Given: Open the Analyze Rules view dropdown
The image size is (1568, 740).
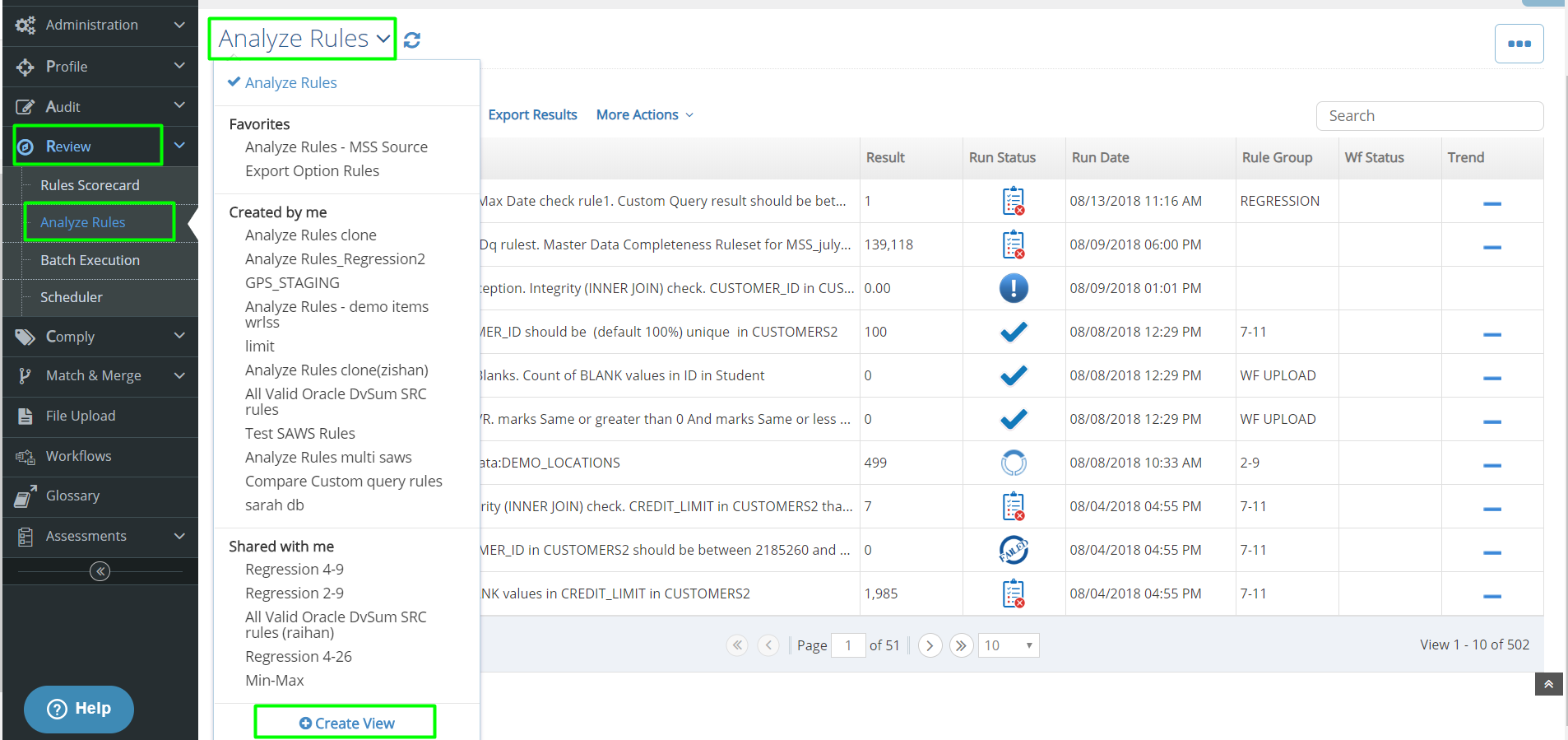Looking at the screenshot, I should coord(303,39).
